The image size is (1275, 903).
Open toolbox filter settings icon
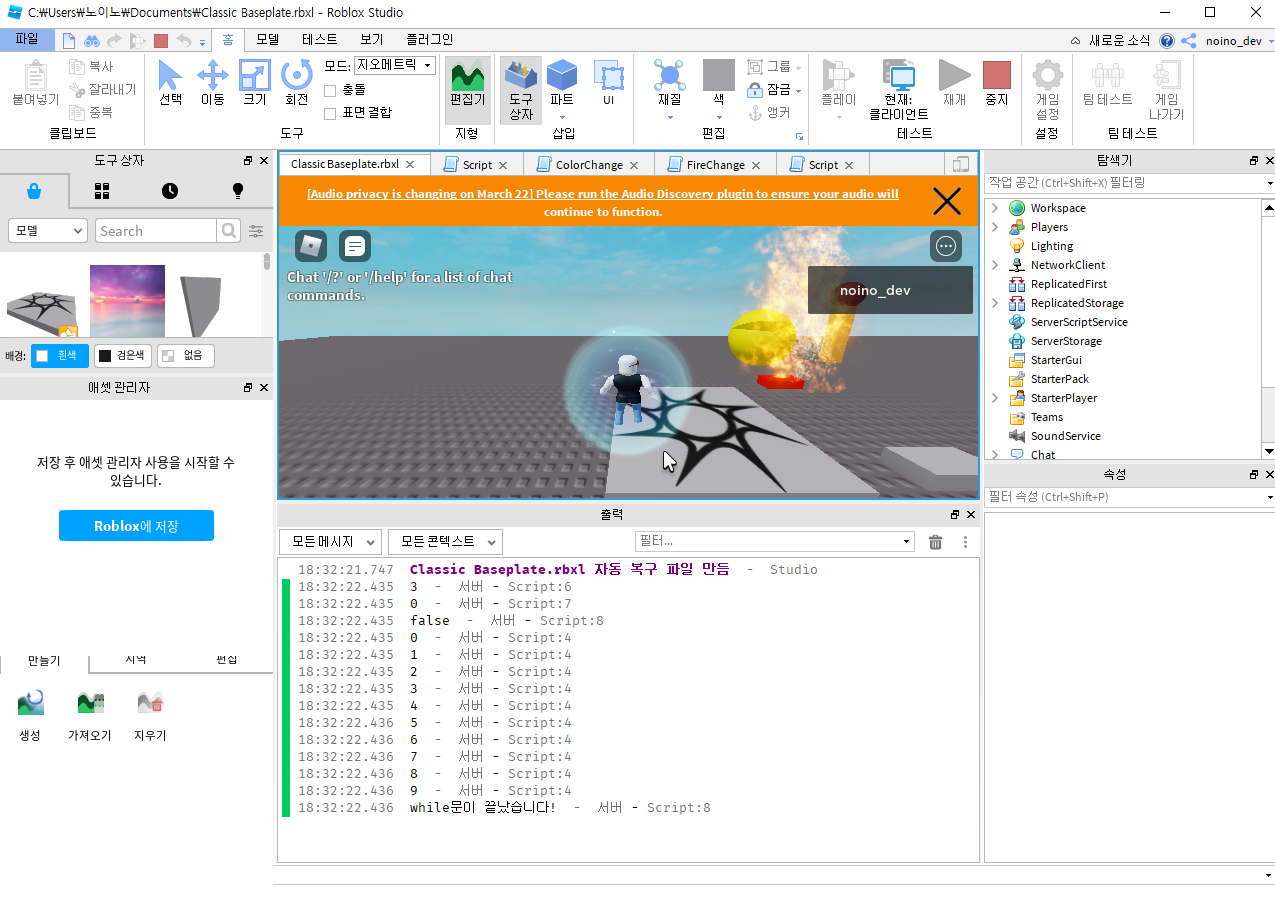tap(257, 231)
